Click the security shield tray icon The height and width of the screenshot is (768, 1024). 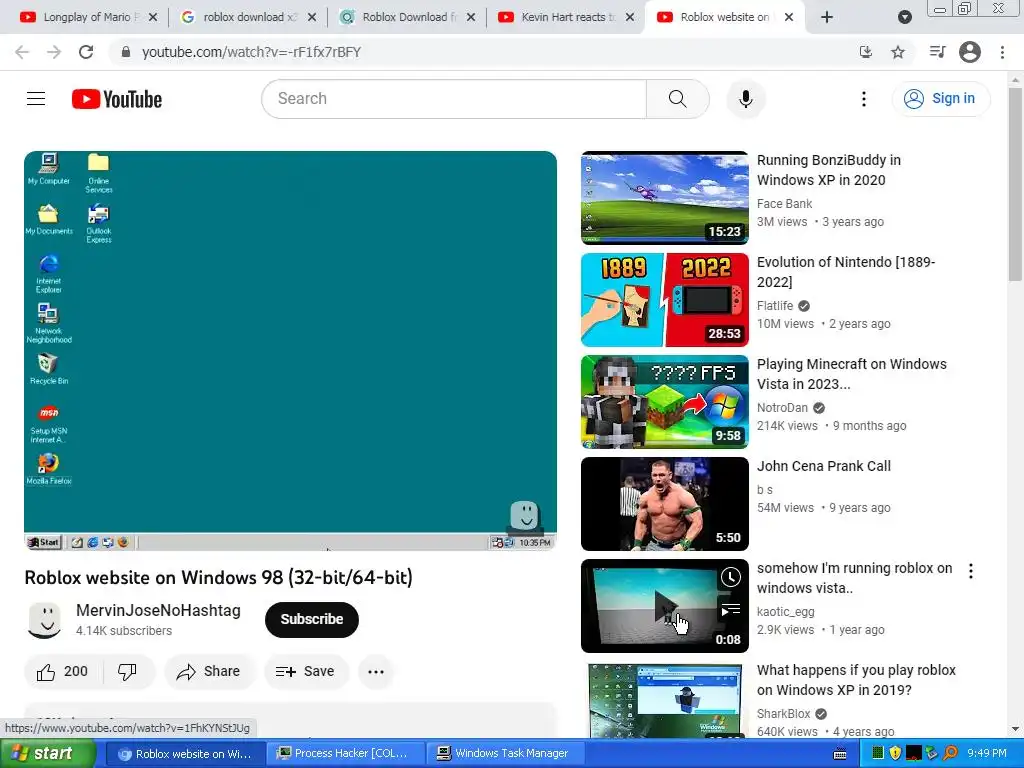[x=895, y=753]
